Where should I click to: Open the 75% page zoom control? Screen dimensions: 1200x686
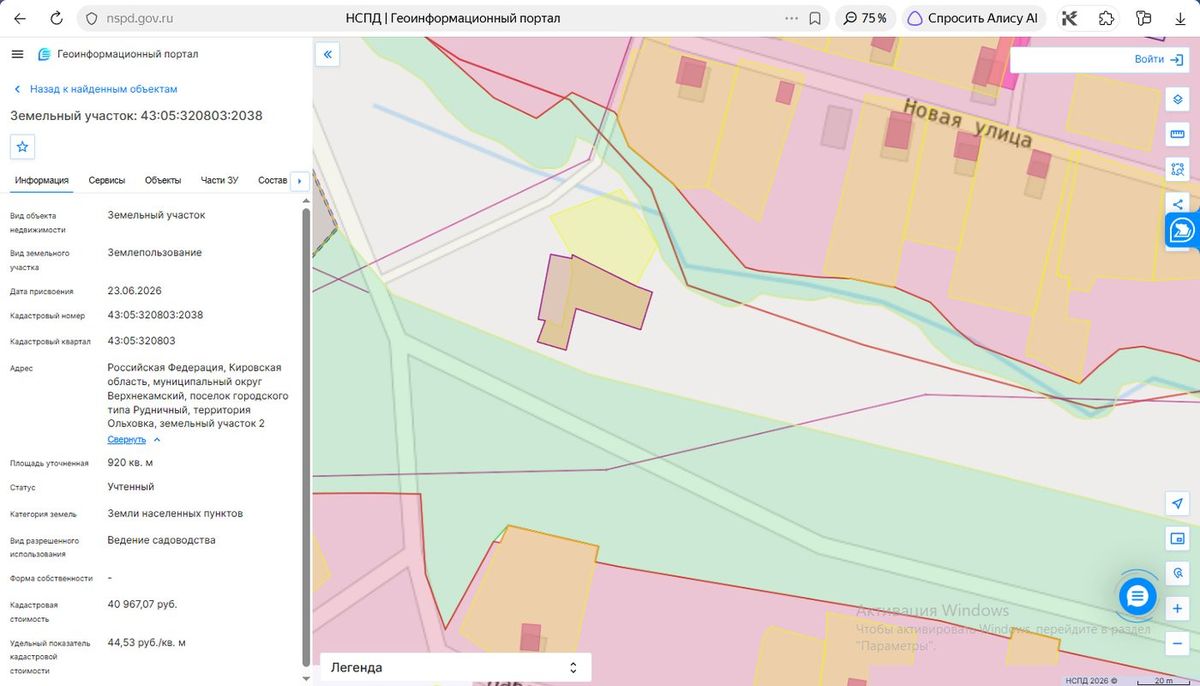865,18
